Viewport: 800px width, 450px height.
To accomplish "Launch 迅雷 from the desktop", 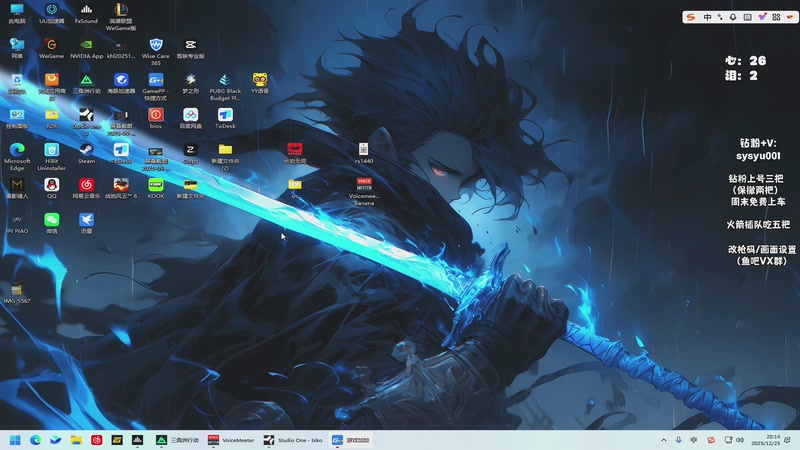I will tap(86, 223).
